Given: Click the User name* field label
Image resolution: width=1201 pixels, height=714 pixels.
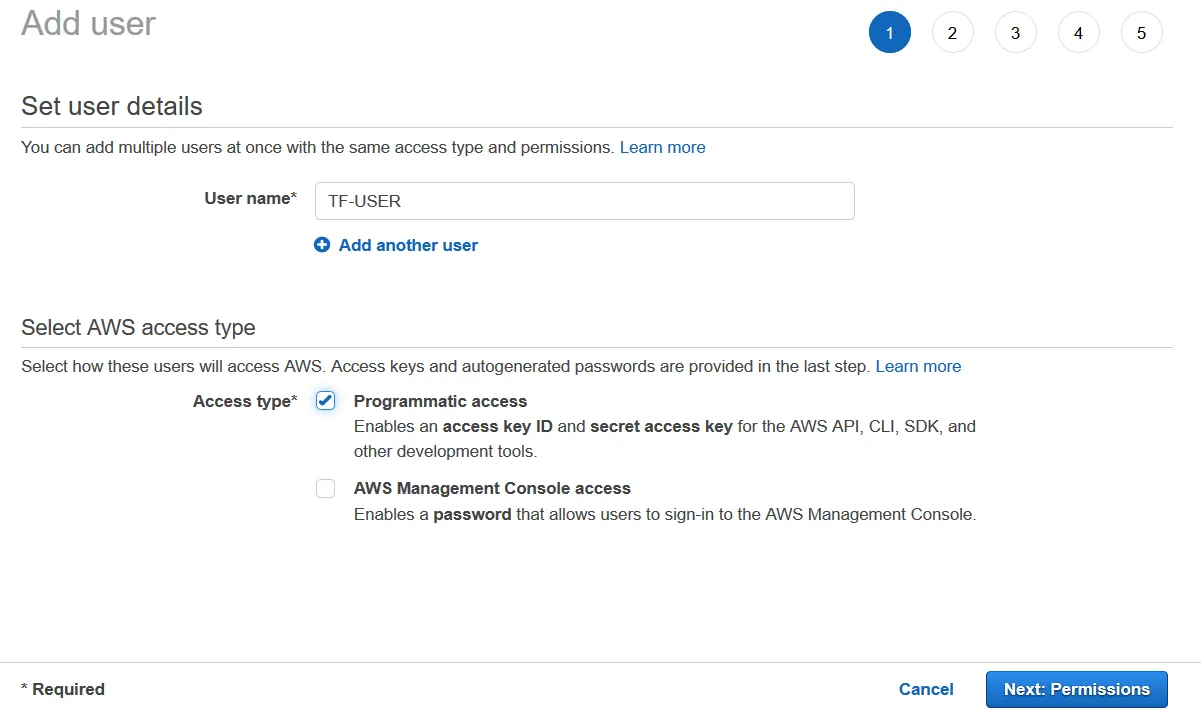Looking at the screenshot, I should point(250,198).
